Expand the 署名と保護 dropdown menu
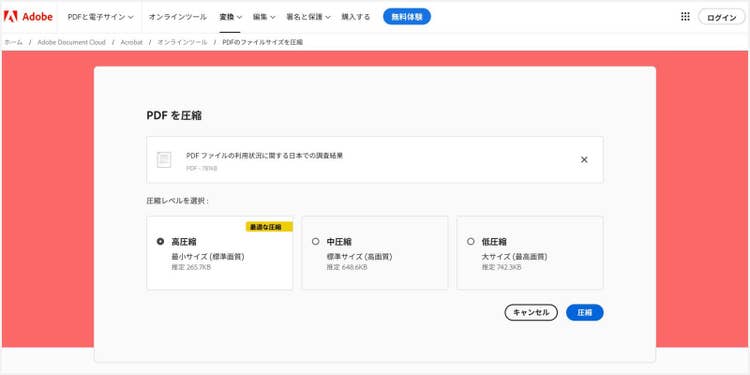The height and width of the screenshot is (375, 750). [309, 17]
